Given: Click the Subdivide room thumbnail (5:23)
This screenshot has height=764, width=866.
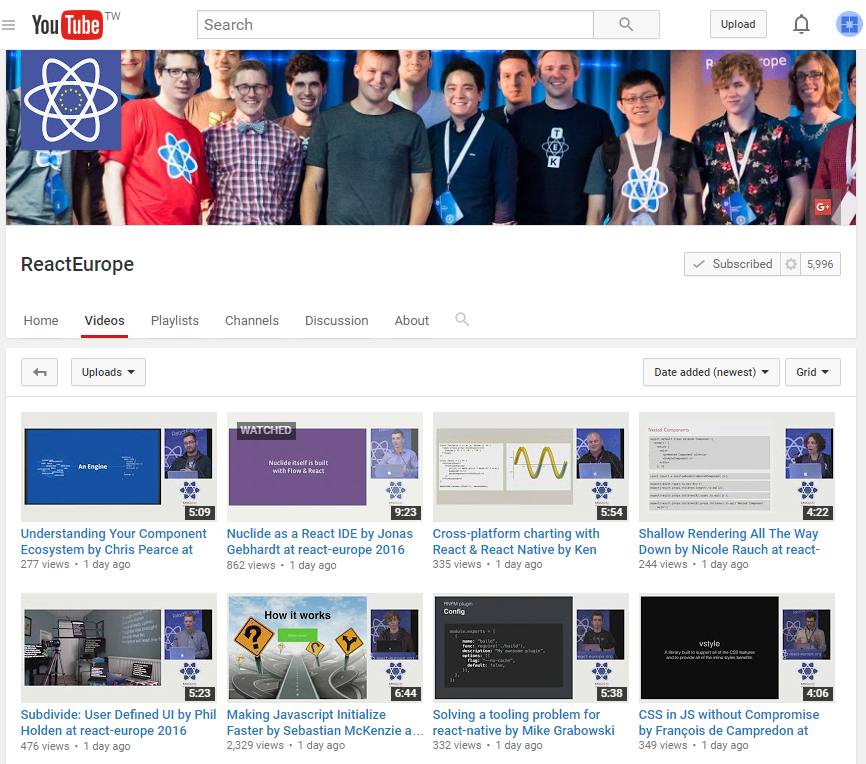Looking at the screenshot, I should (x=119, y=648).
